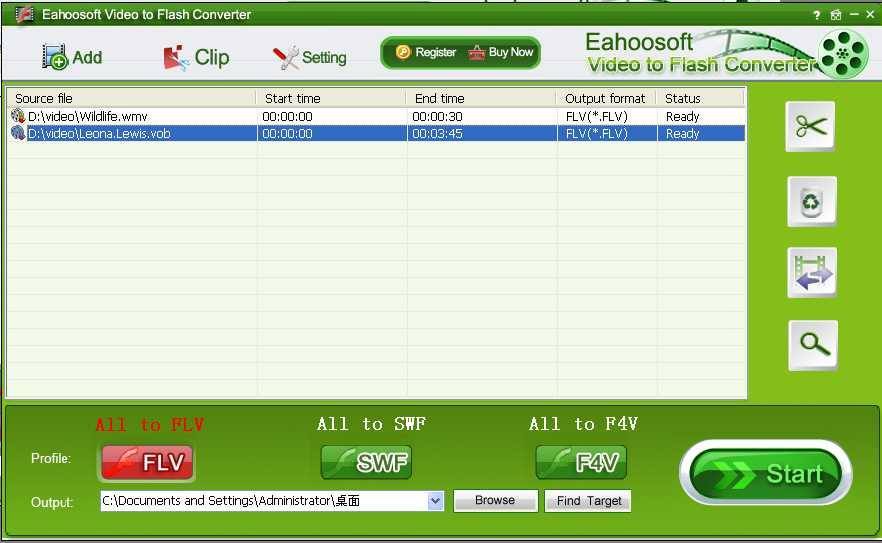Add a video file using Add

(x=72, y=57)
